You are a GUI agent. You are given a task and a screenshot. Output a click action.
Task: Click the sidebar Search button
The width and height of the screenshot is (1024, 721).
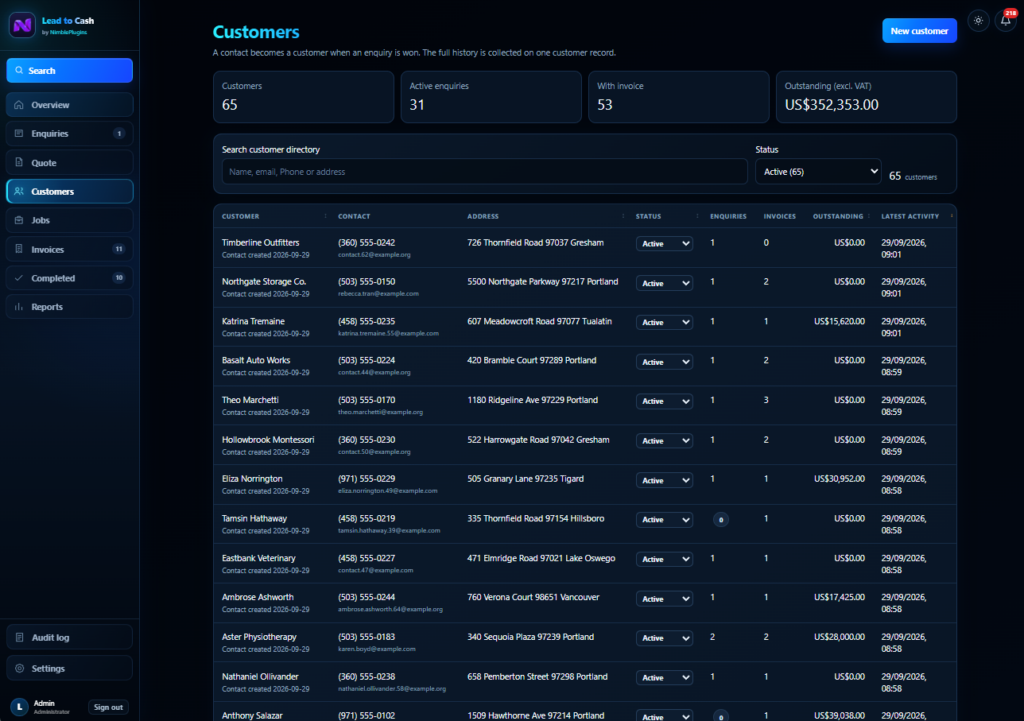click(70, 71)
